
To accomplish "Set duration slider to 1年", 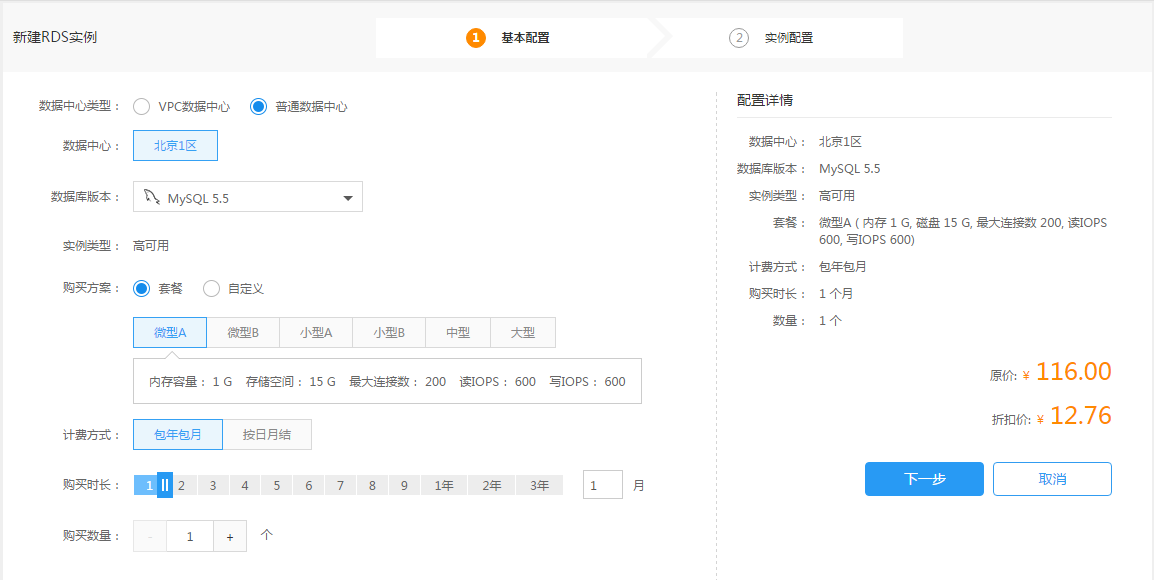I will 444,486.
